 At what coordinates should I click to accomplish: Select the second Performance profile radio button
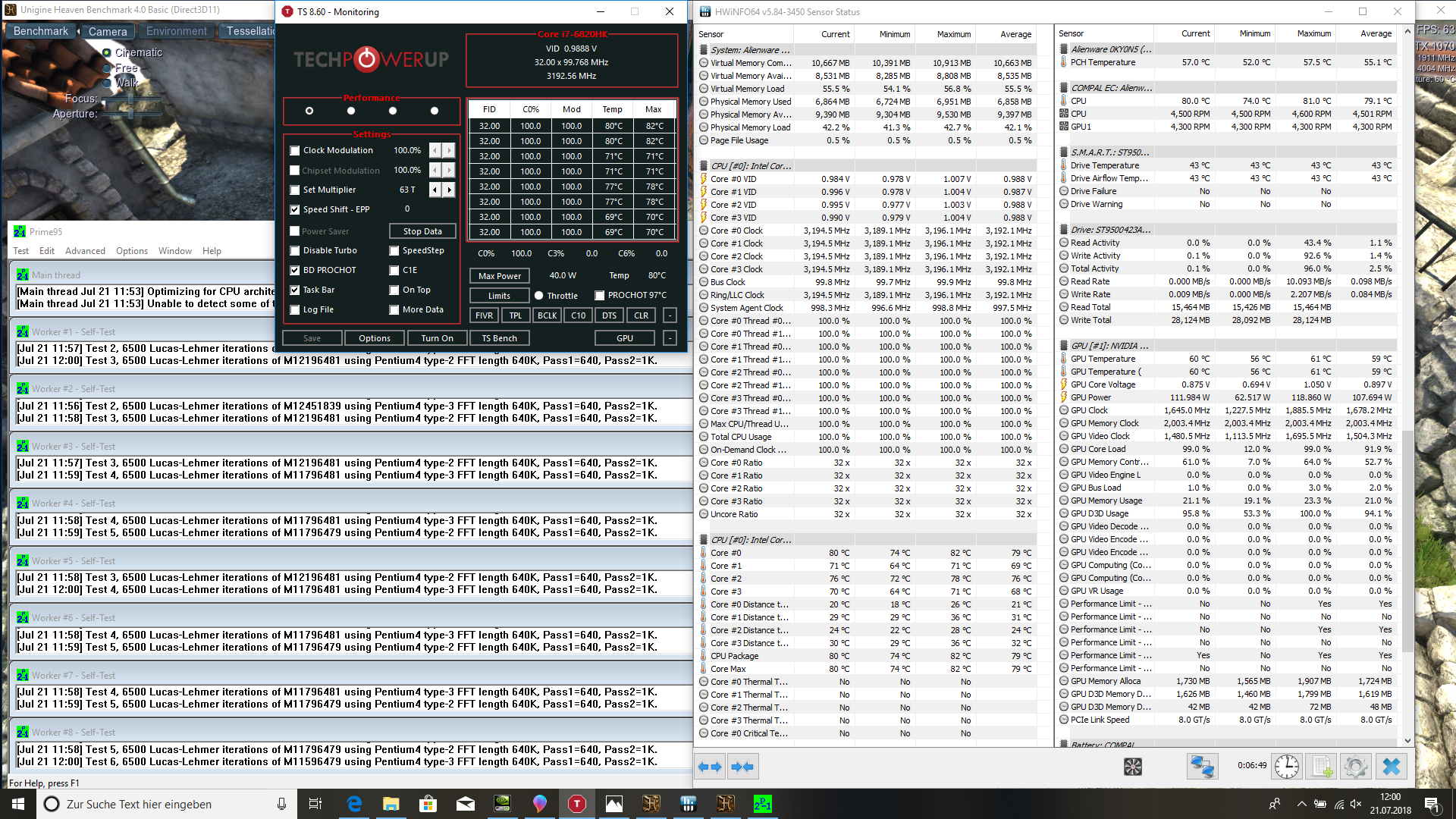point(350,111)
